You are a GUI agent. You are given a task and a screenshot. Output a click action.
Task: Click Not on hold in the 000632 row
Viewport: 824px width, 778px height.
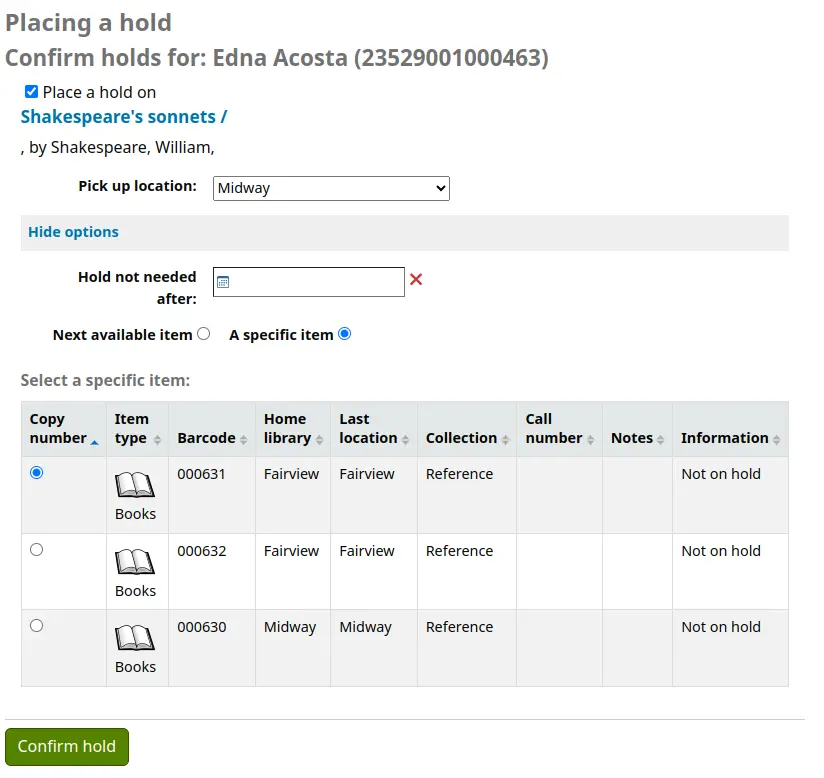coord(721,551)
